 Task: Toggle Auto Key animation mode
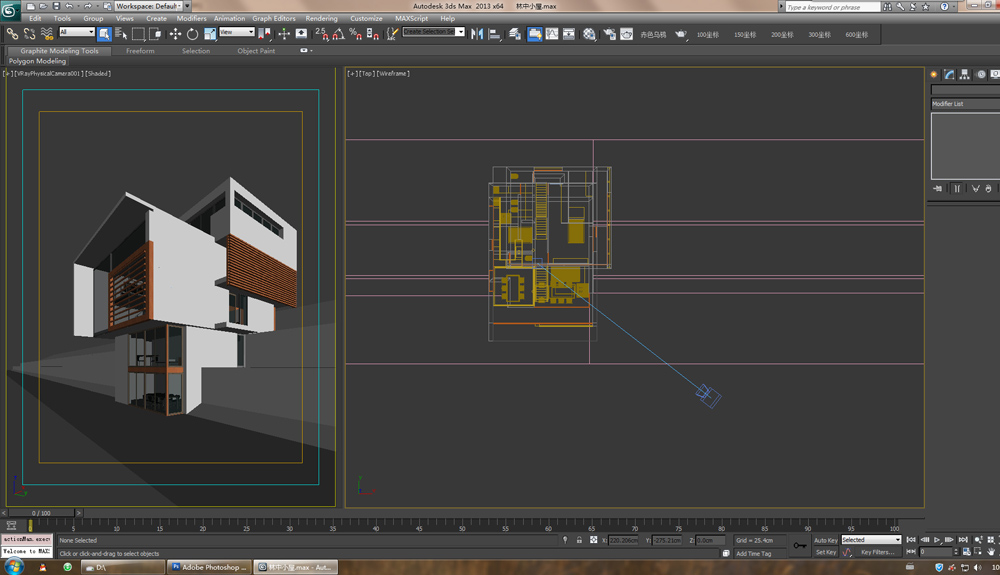point(825,540)
